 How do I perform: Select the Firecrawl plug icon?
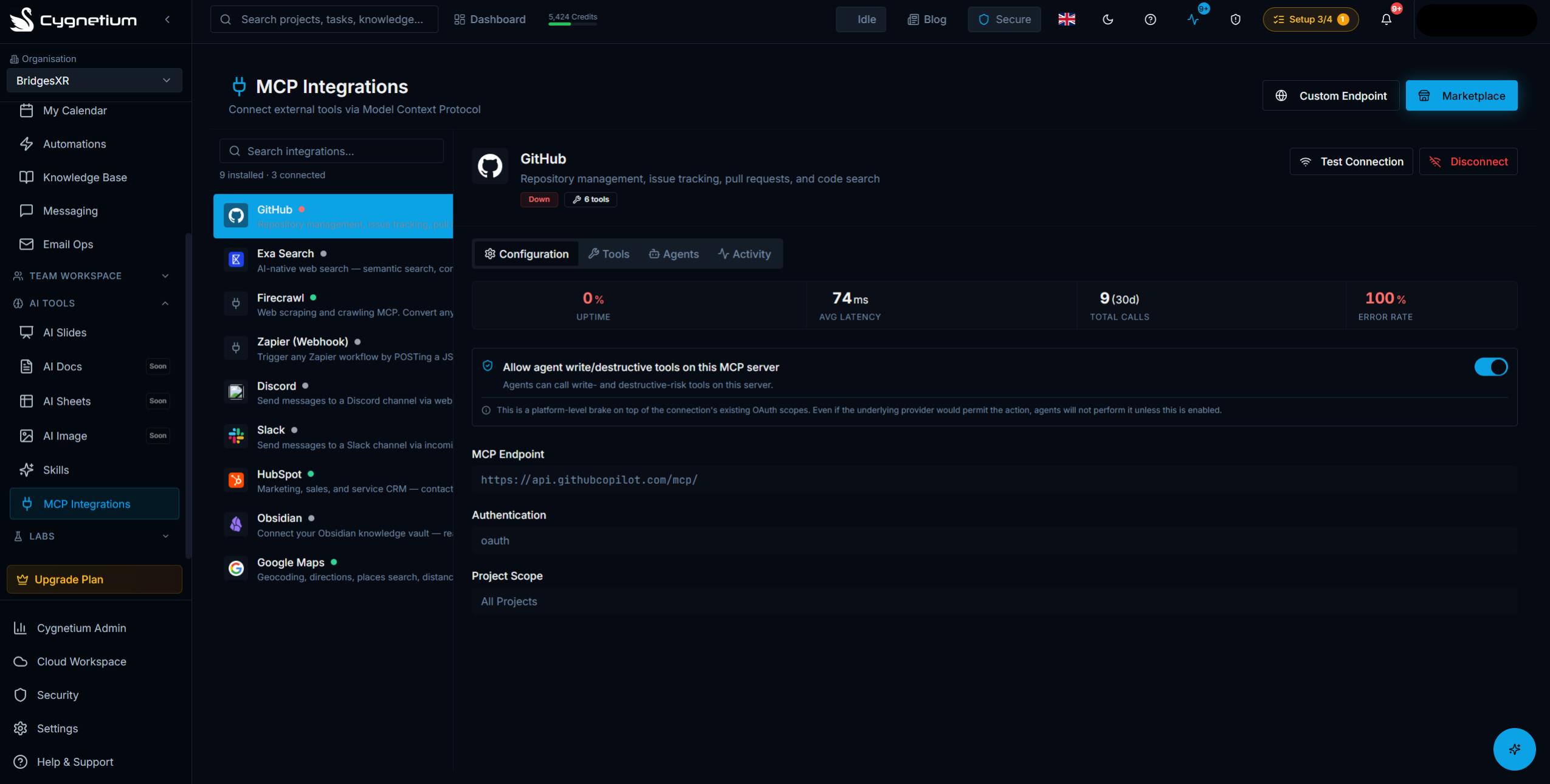click(x=236, y=303)
